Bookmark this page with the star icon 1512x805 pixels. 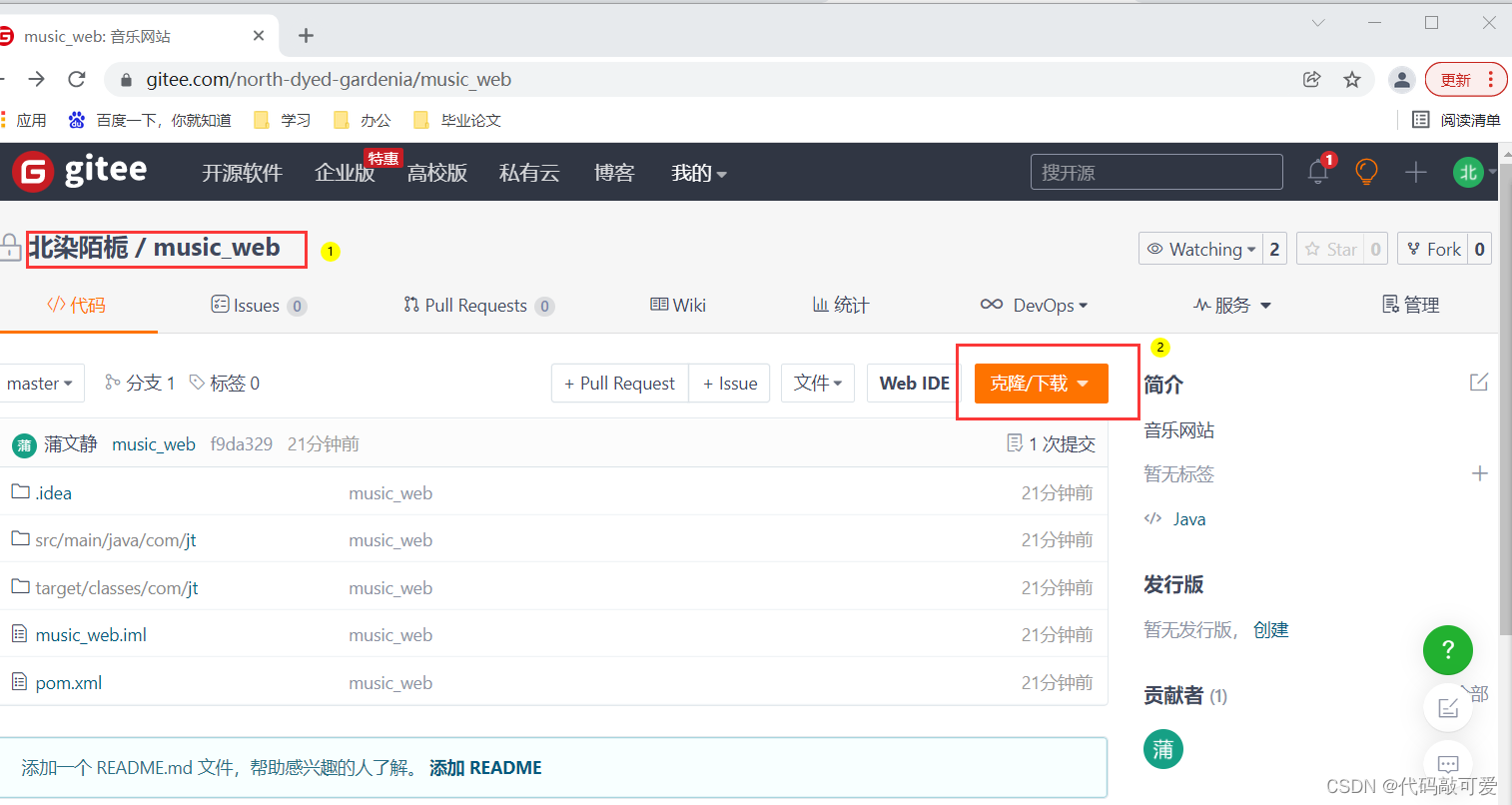click(1352, 79)
